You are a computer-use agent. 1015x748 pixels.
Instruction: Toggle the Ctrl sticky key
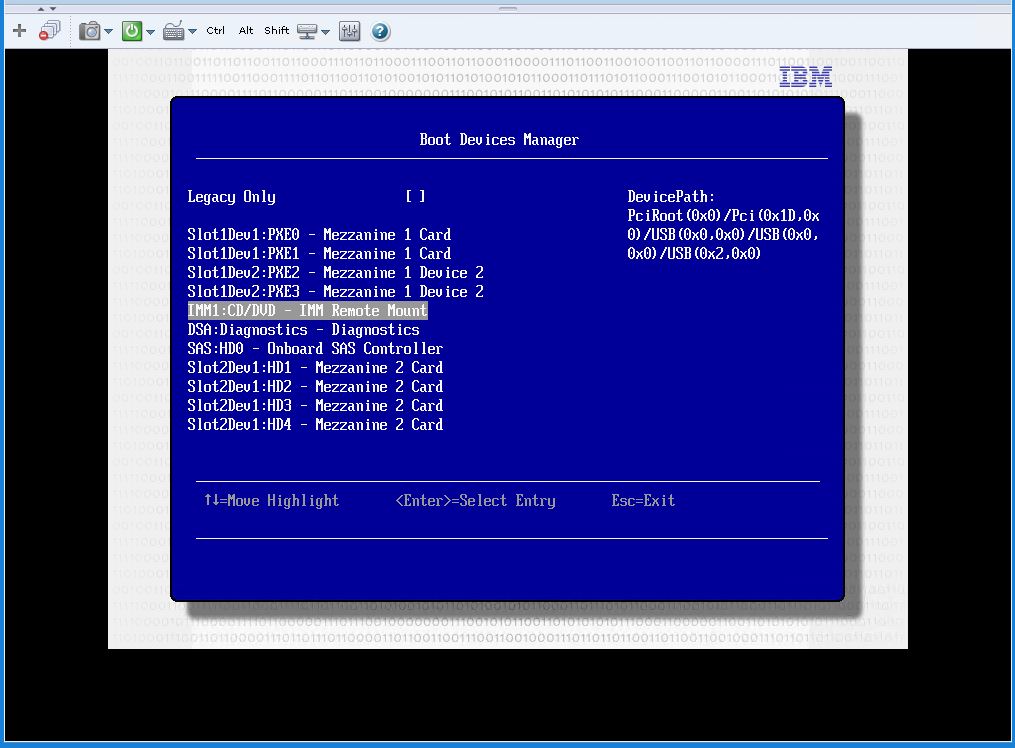(215, 30)
